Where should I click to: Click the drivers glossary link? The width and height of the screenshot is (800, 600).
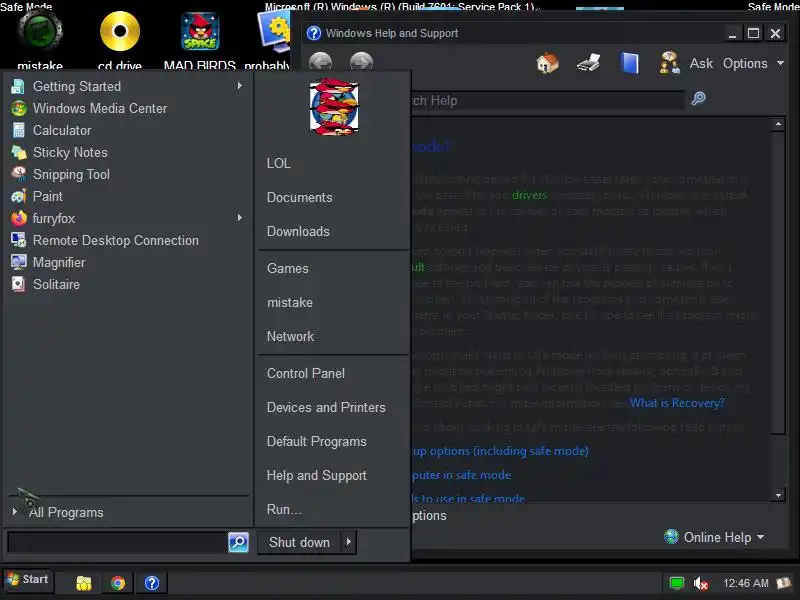click(529, 195)
